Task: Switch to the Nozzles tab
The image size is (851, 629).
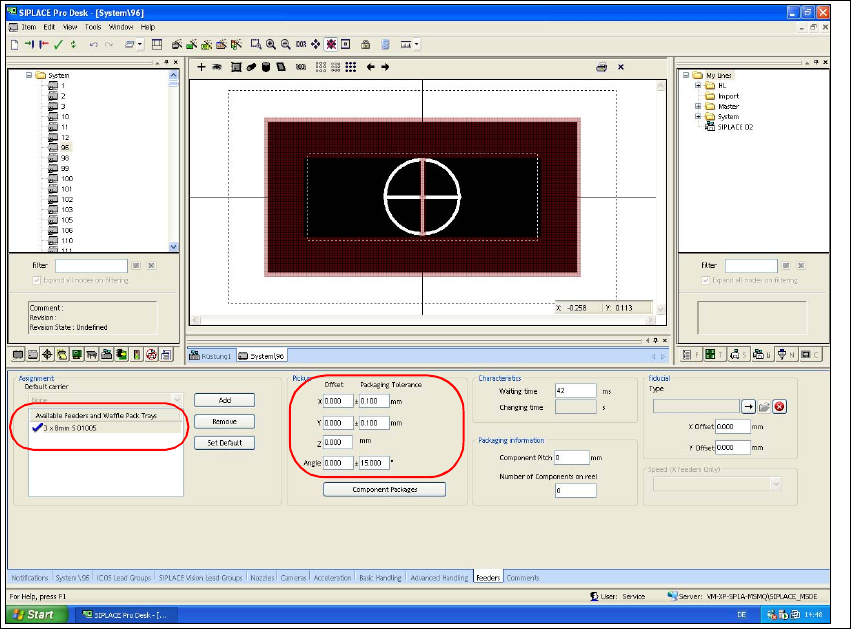Action: pyautogui.click(x=262, y=578)
